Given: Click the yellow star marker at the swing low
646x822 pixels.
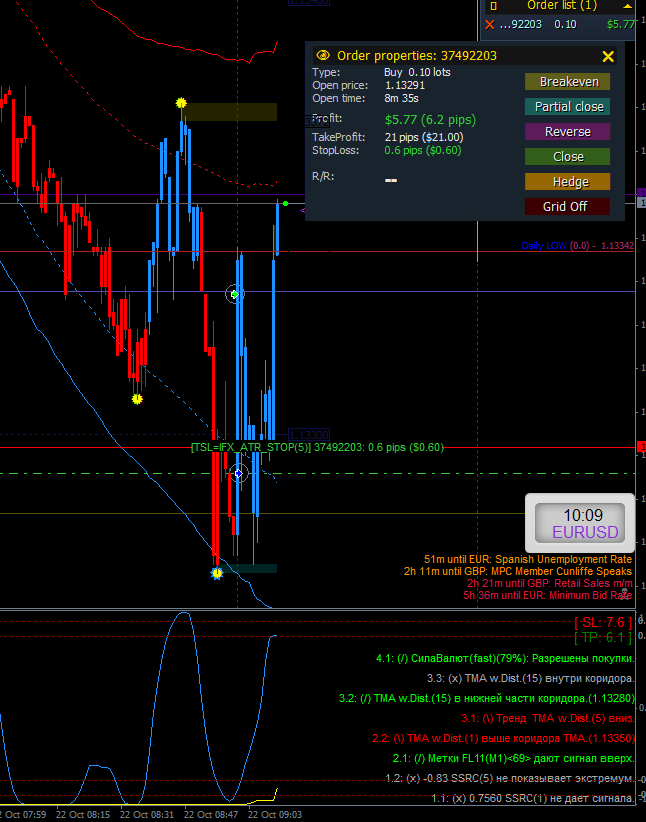Looking at the screenshot, I should 137,399.
